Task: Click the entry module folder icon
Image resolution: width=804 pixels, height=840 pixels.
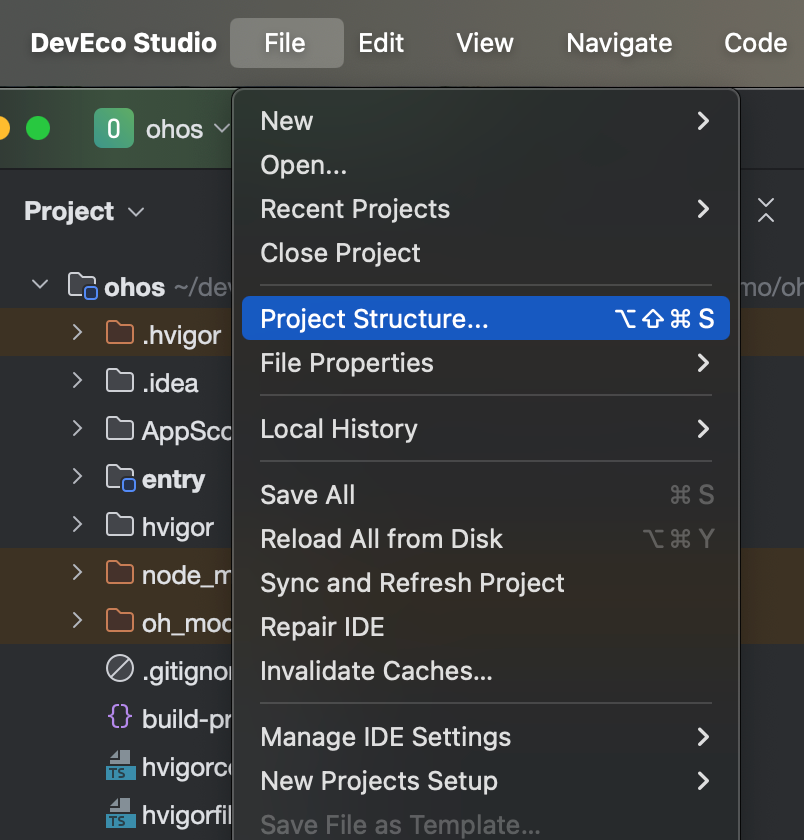Action: (120, 478)
